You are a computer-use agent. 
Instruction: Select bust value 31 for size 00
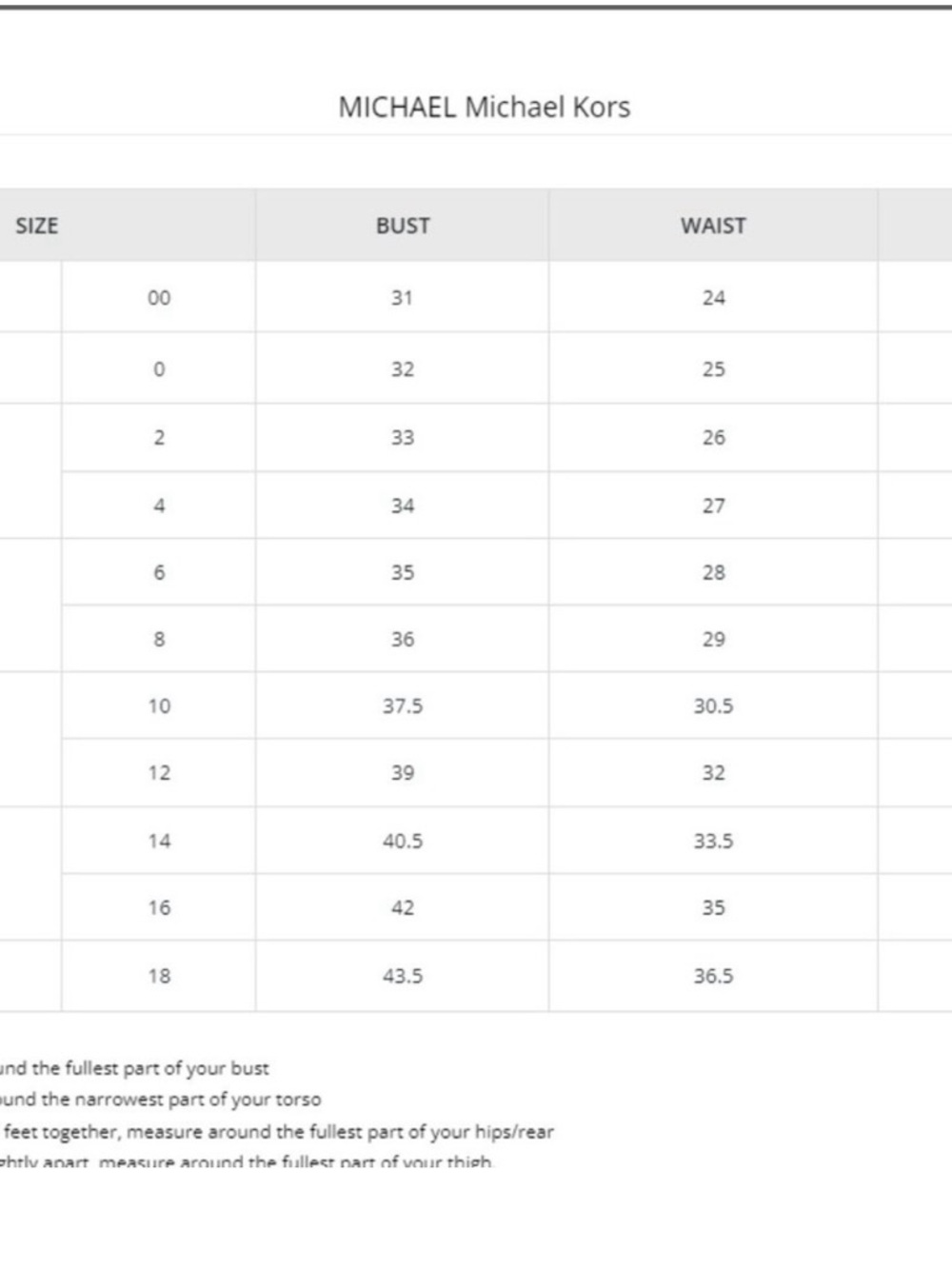[402, 298]
